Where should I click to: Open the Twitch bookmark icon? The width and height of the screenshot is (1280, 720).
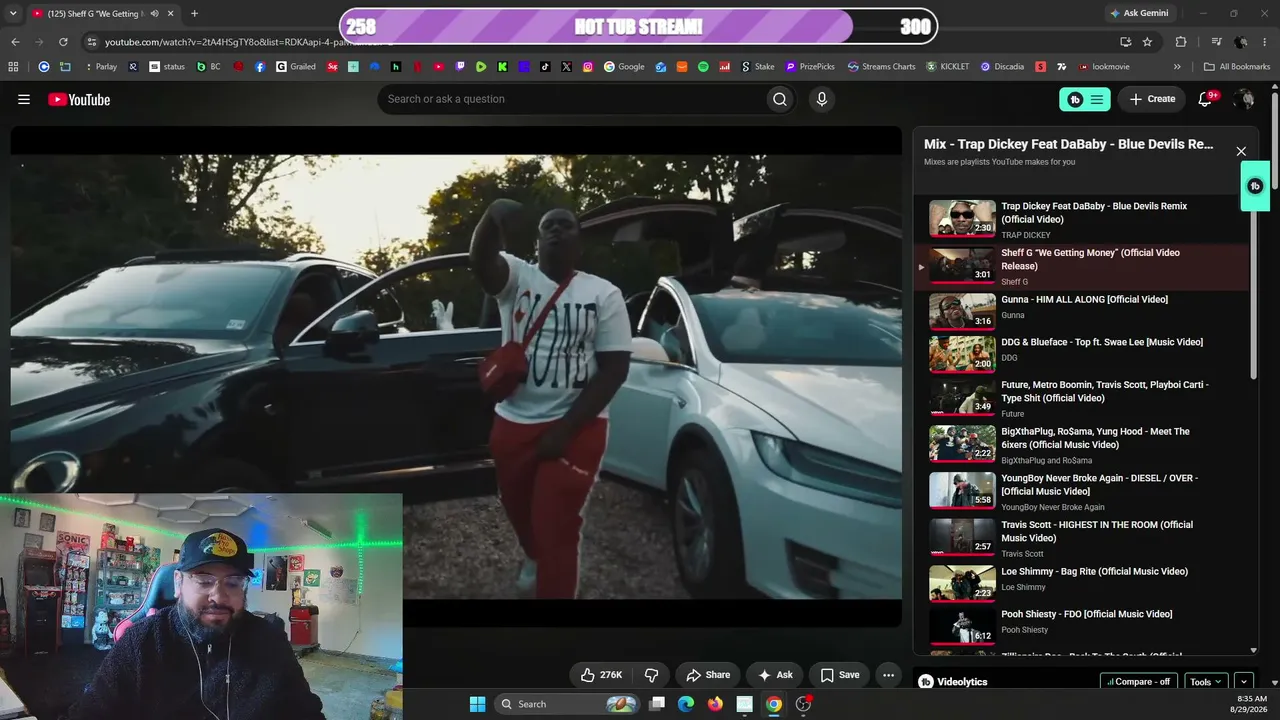(x=460, y=67)
